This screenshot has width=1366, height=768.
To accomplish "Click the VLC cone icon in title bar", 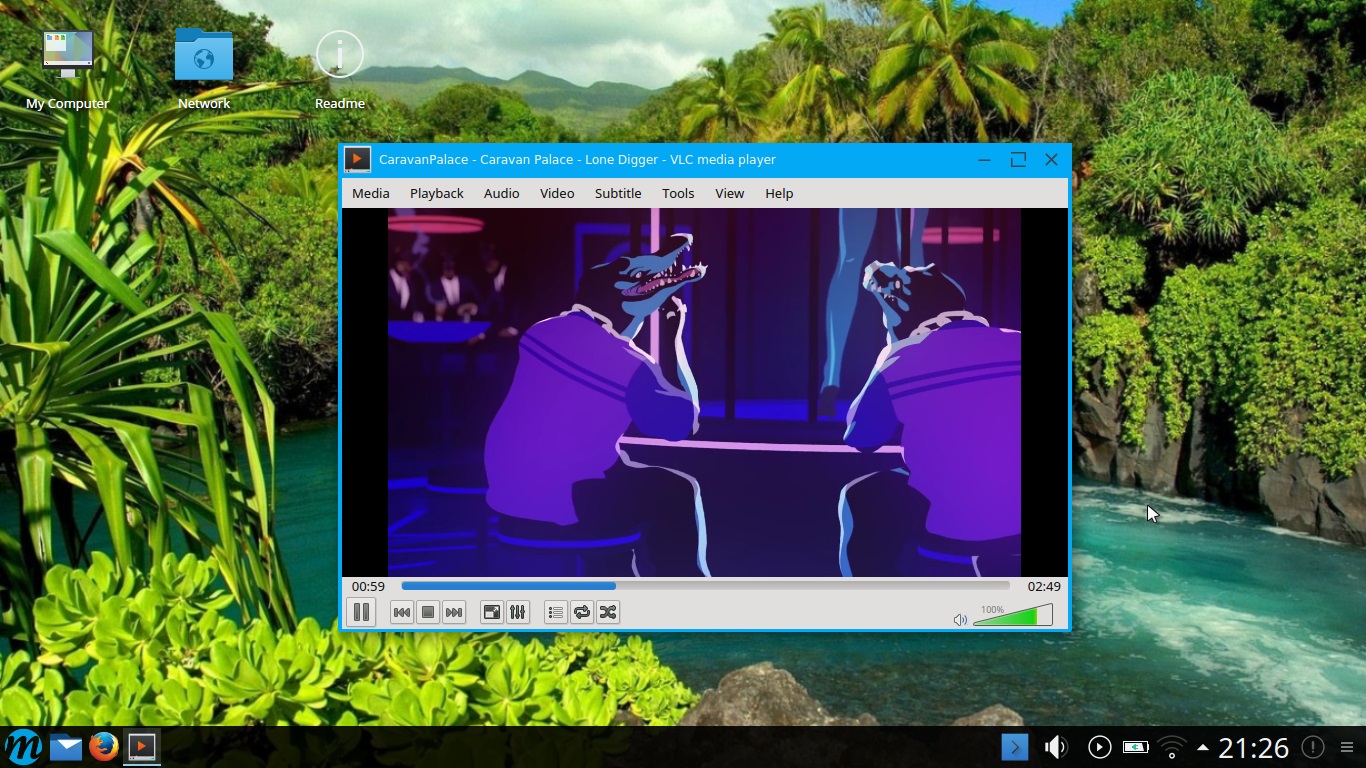I will click(x=357, y=159).
